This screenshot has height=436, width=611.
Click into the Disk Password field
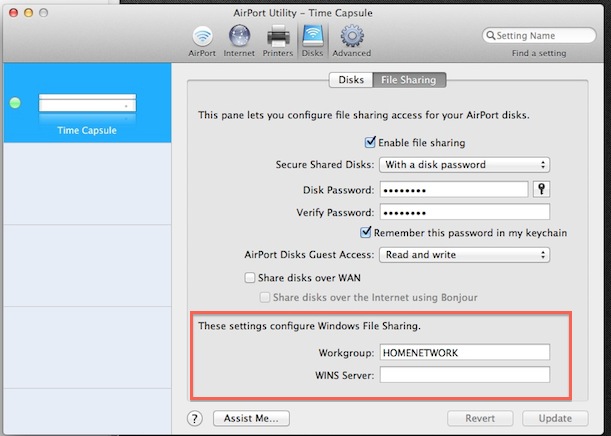coord(454,190)
